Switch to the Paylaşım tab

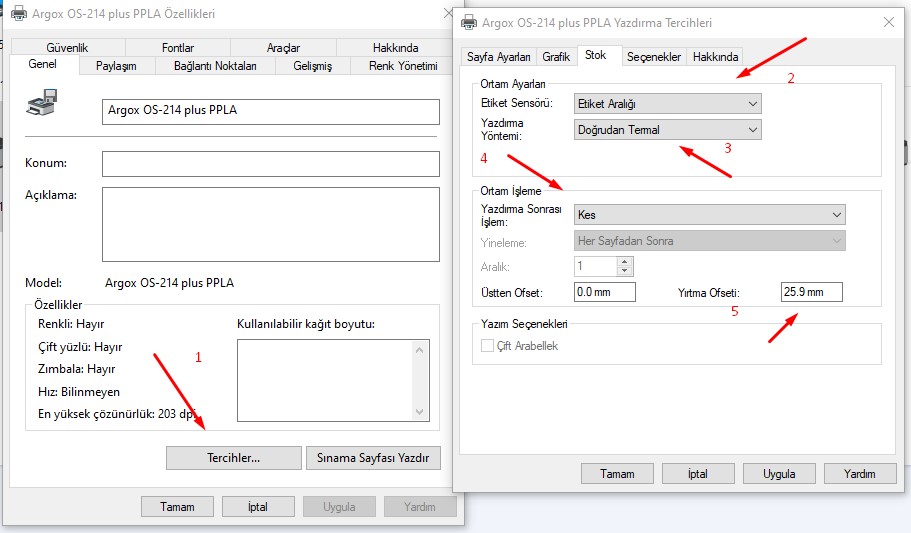(116, 66)
